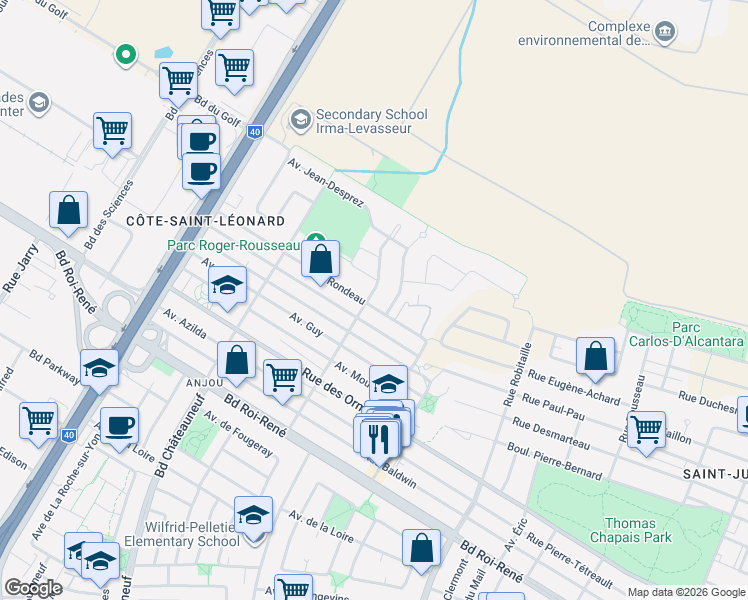Screen dimensions: 748x600
Task: Select the lower coffee cup marker beside Highway 40
Action: pos(201,173)
